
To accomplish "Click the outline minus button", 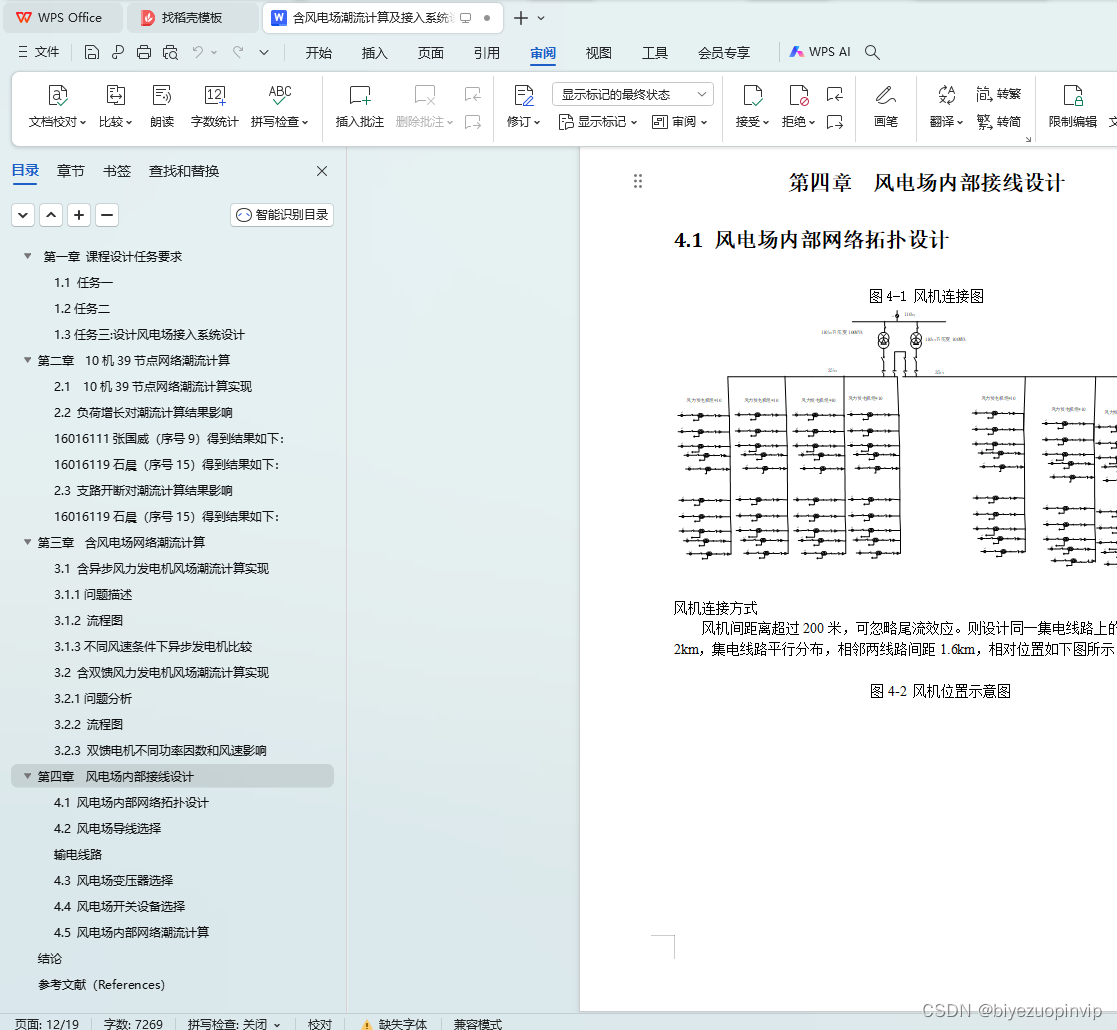I will 107,214.
